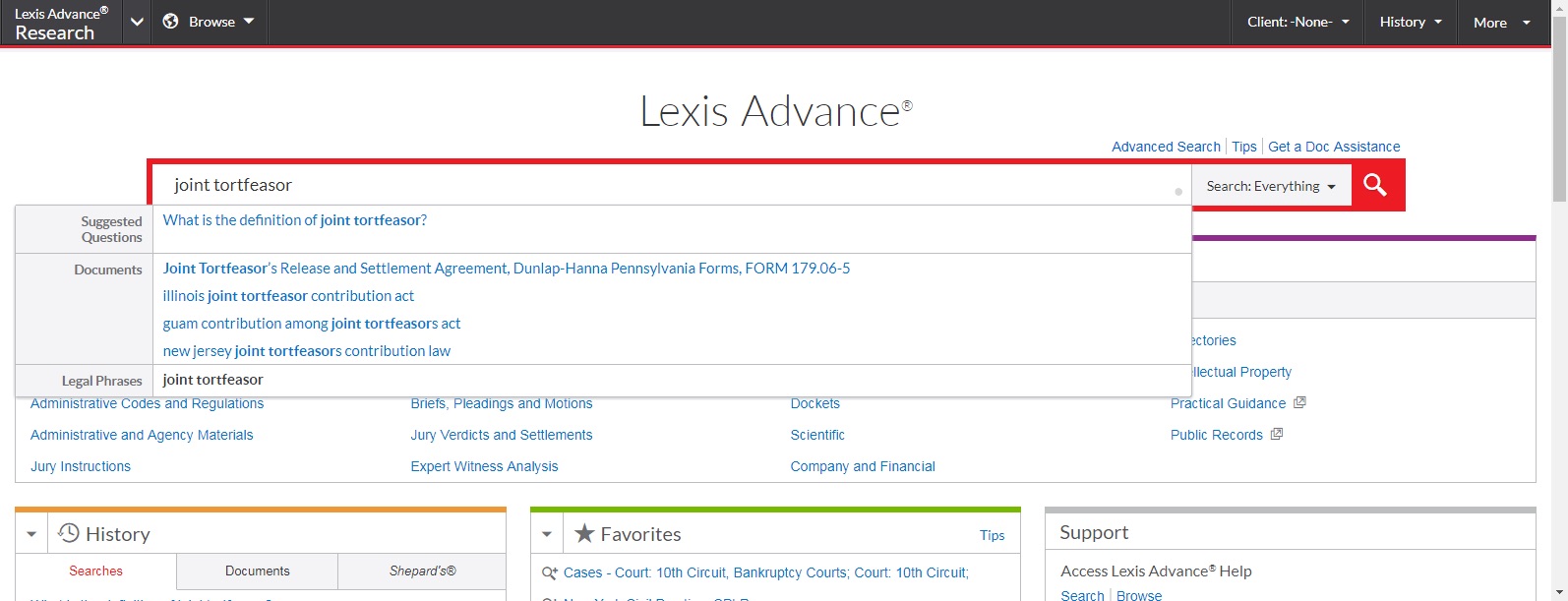The width and height of the screenshot is (1568, 601).
Task: Click the Tips link above the search box
Action: point(1244,147)
